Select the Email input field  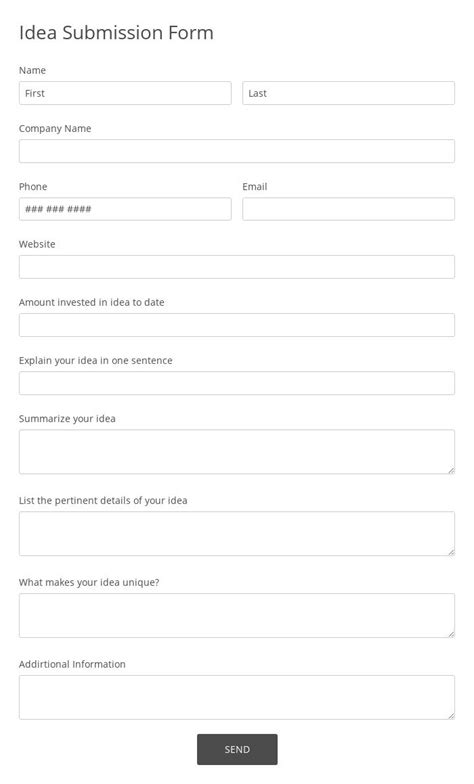[x=348, y=209]
